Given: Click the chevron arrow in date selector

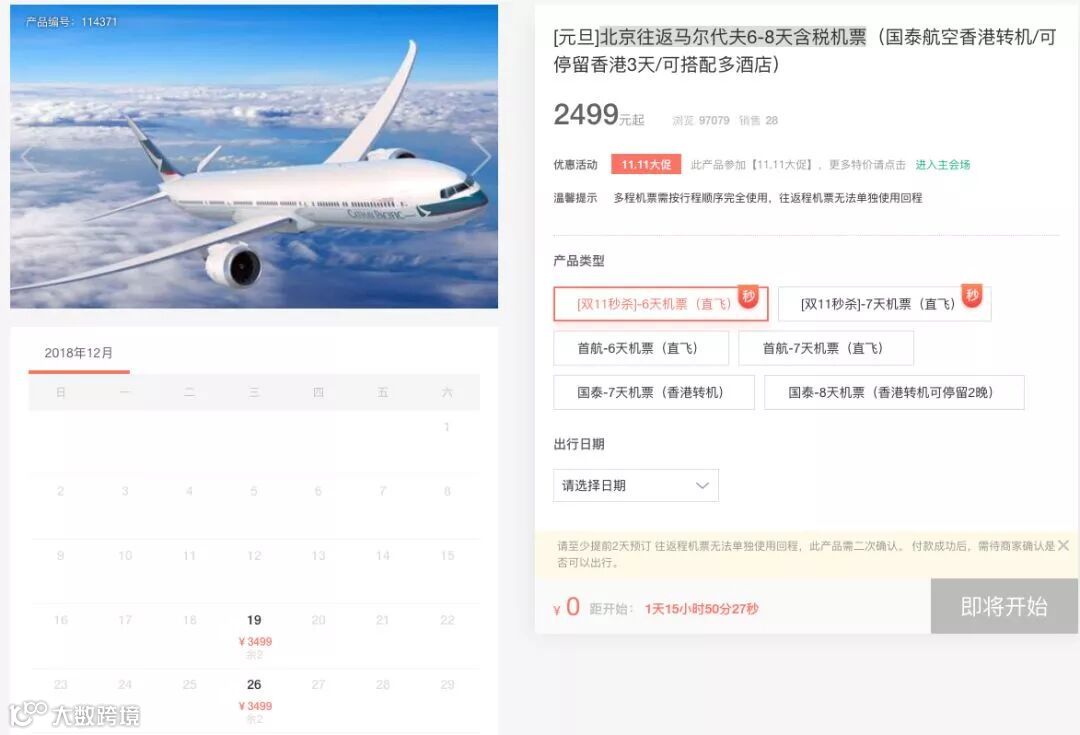Looking at the screenshot, I should 702,486.
